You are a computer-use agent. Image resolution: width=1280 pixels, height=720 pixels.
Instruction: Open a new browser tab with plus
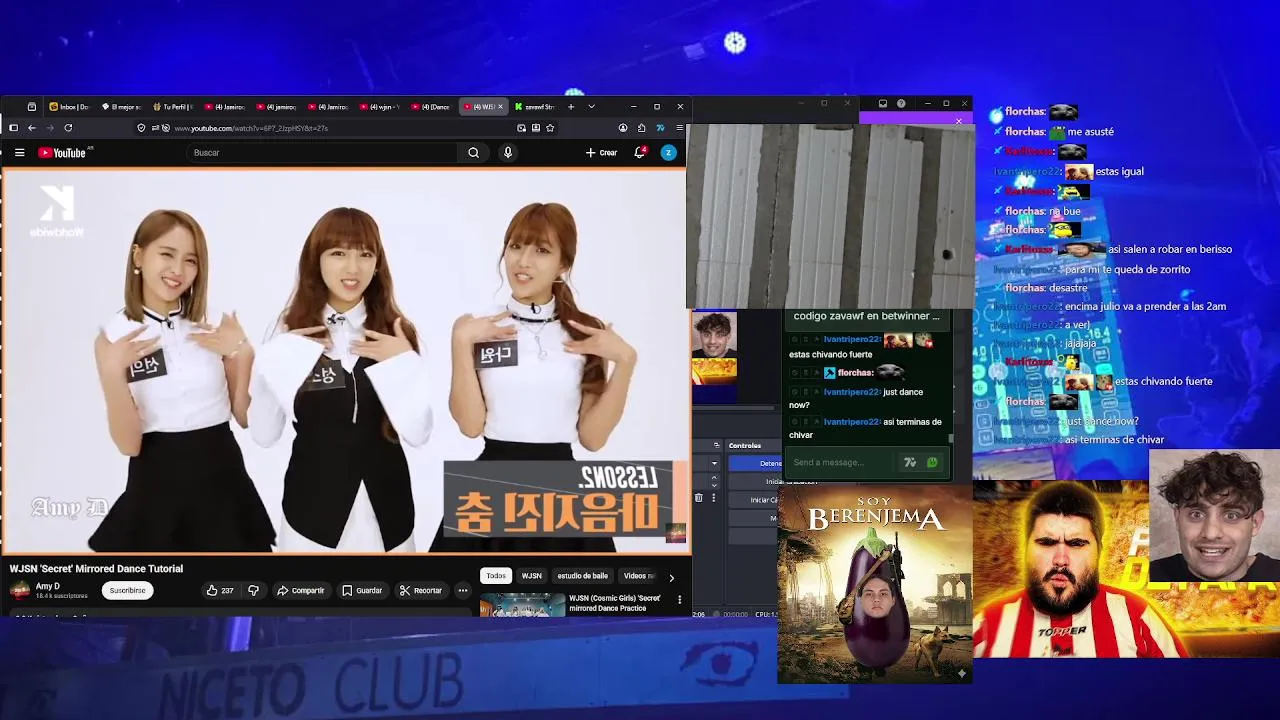571,106
